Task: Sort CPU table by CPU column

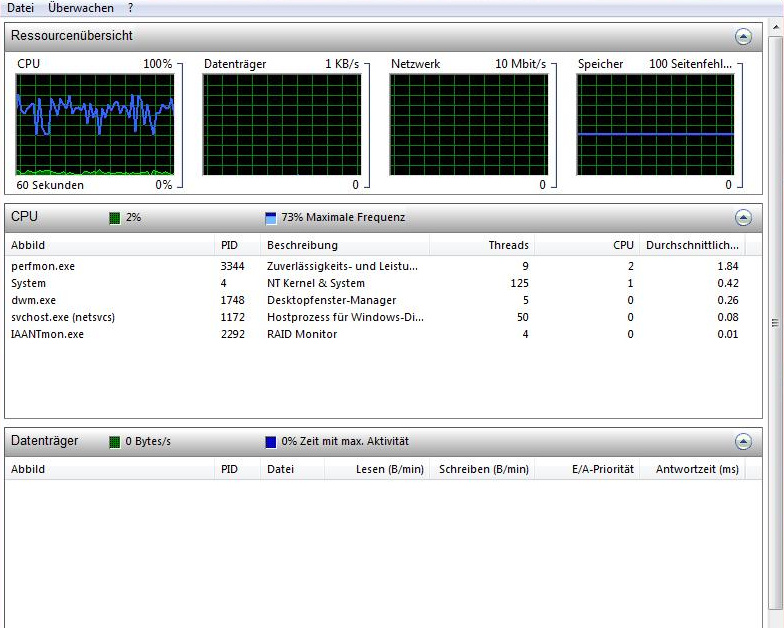Action: pos(587,245)
